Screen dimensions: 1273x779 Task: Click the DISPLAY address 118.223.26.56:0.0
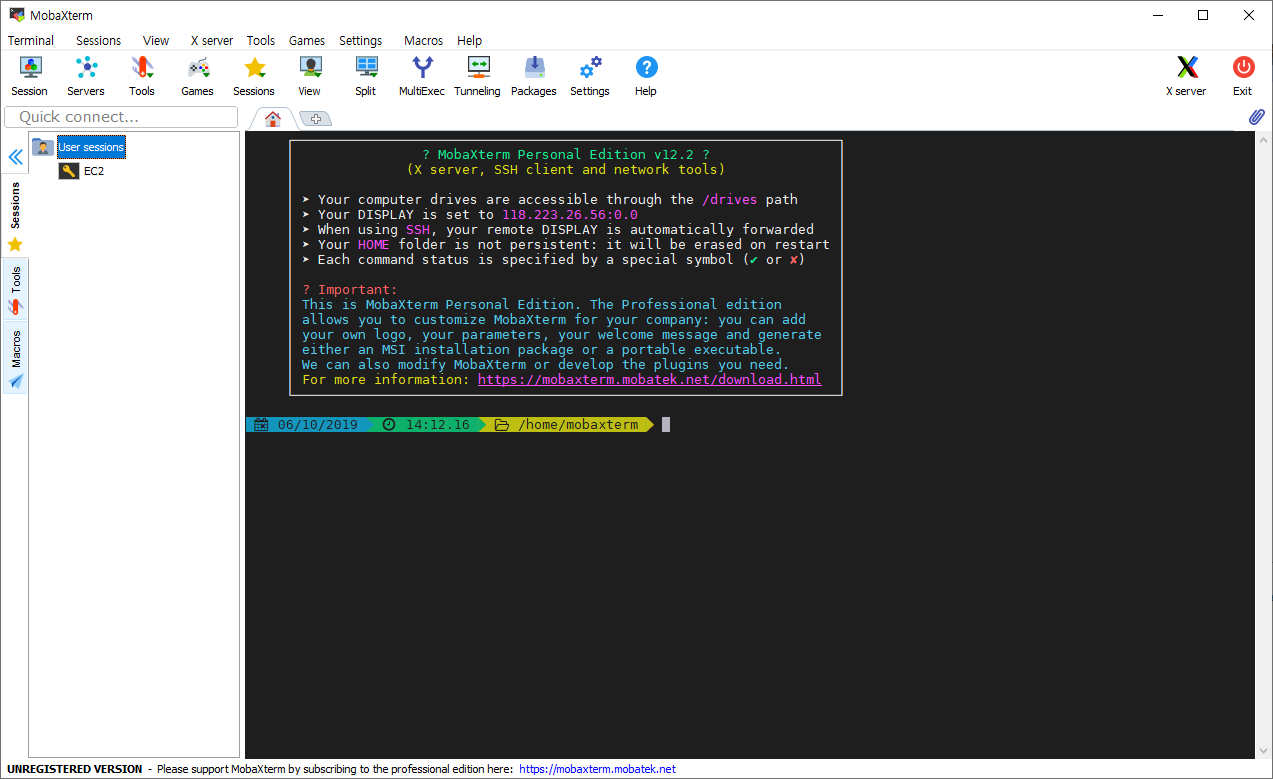pos(570,215)
